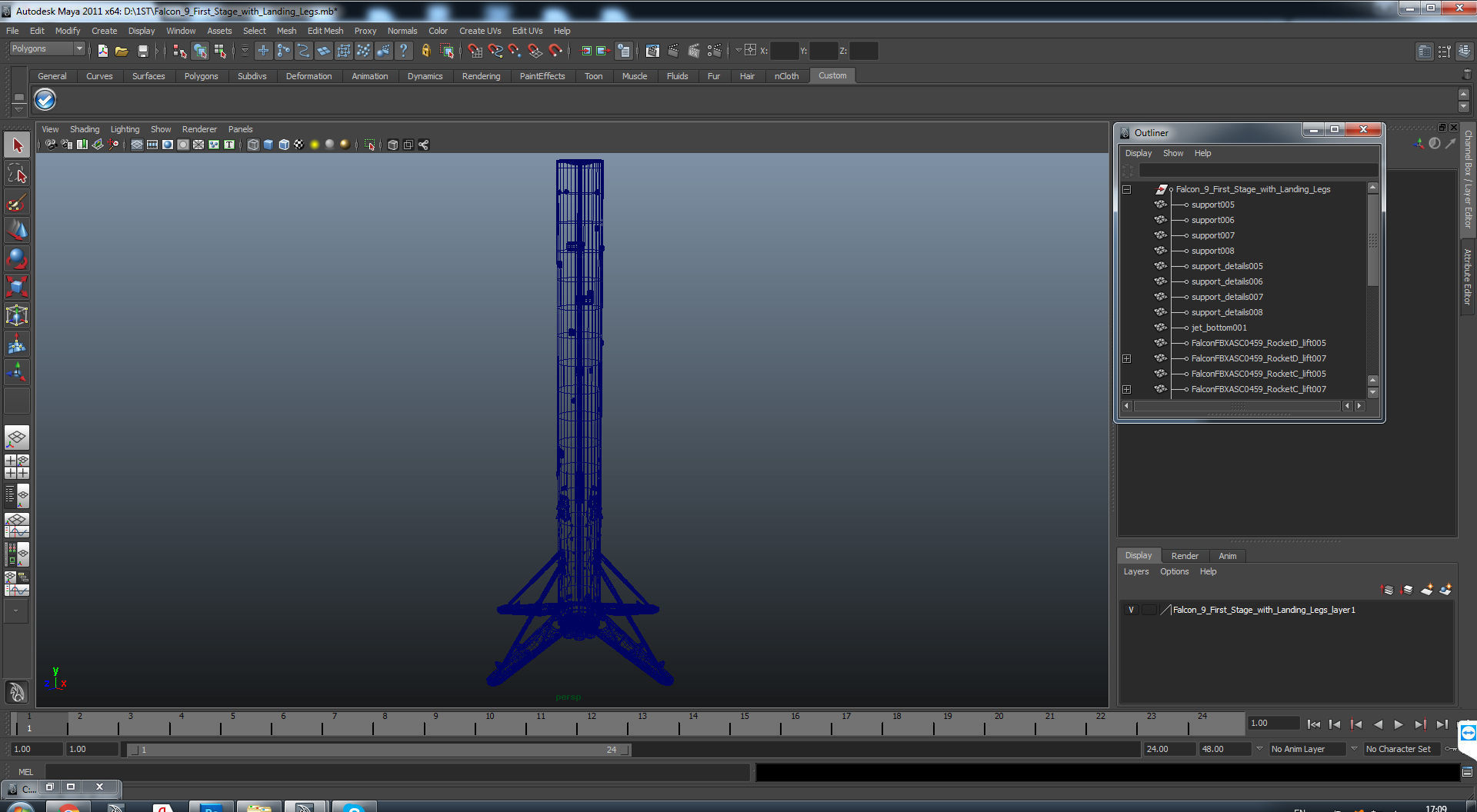Image resolution: width=1477 pixels, height=812 pixels.
Task: Toggle Isolate Select icon in viewport toolbar
Action: pos(369,145)
